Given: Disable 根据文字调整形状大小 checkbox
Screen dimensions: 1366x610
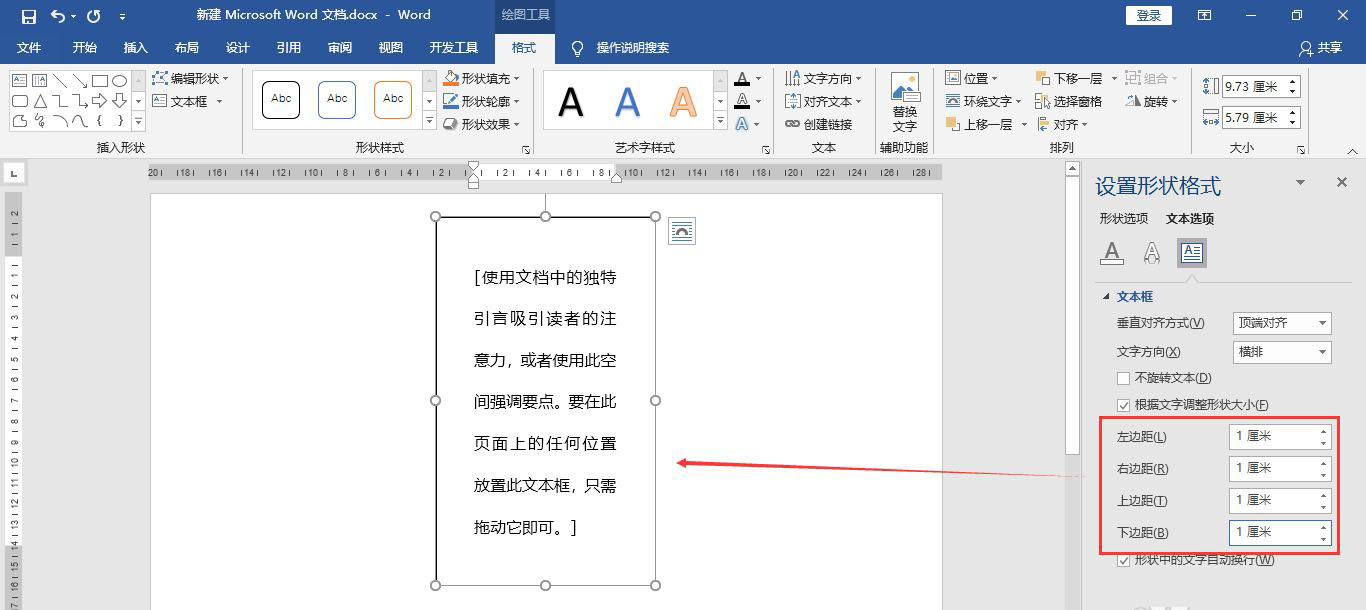Looking at the screenshot, I should click(x=1125, y=404).
